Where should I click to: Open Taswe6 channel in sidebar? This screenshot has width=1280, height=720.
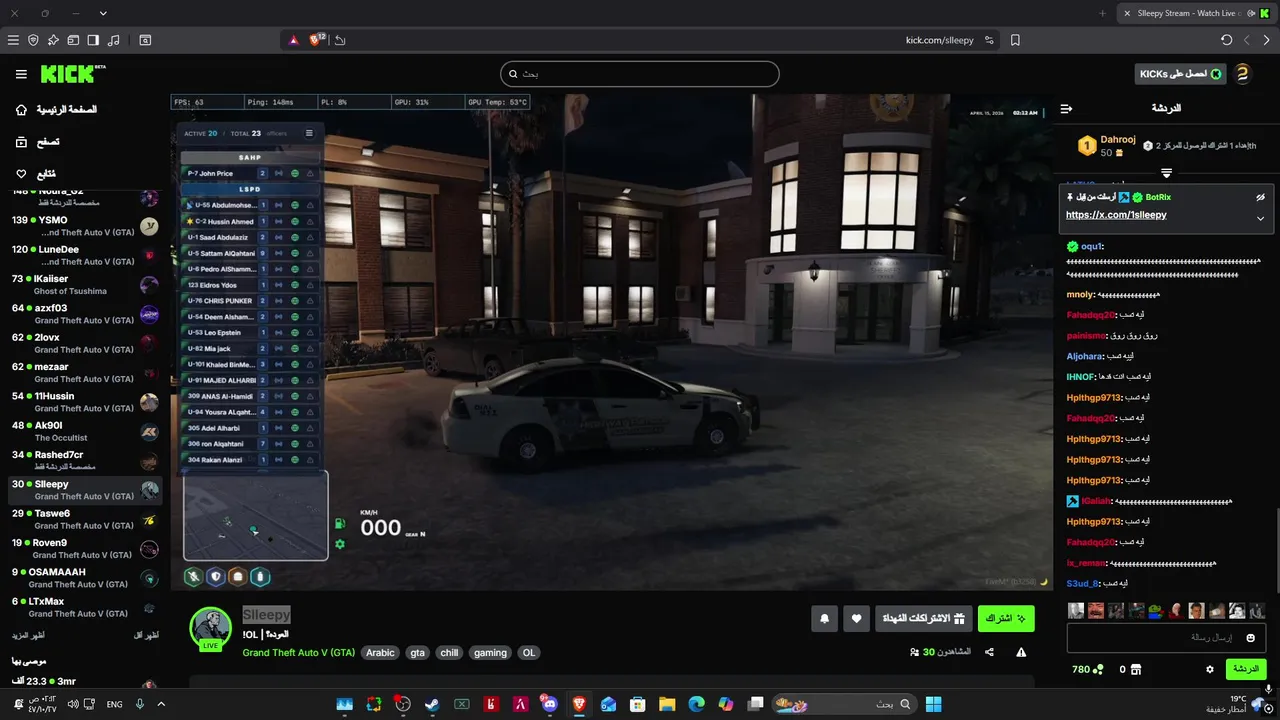click(x=85, y=519)
